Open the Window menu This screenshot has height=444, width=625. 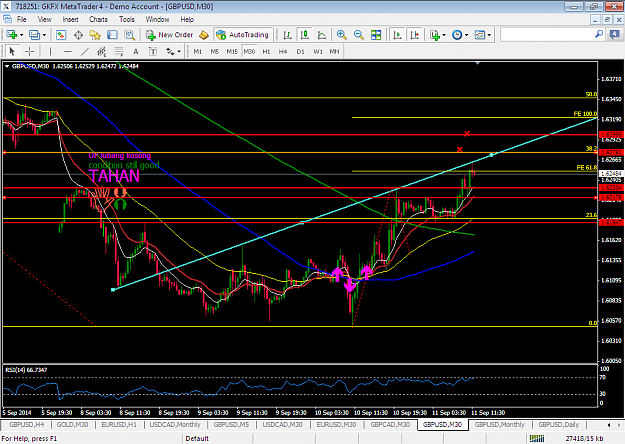point(157,19)
